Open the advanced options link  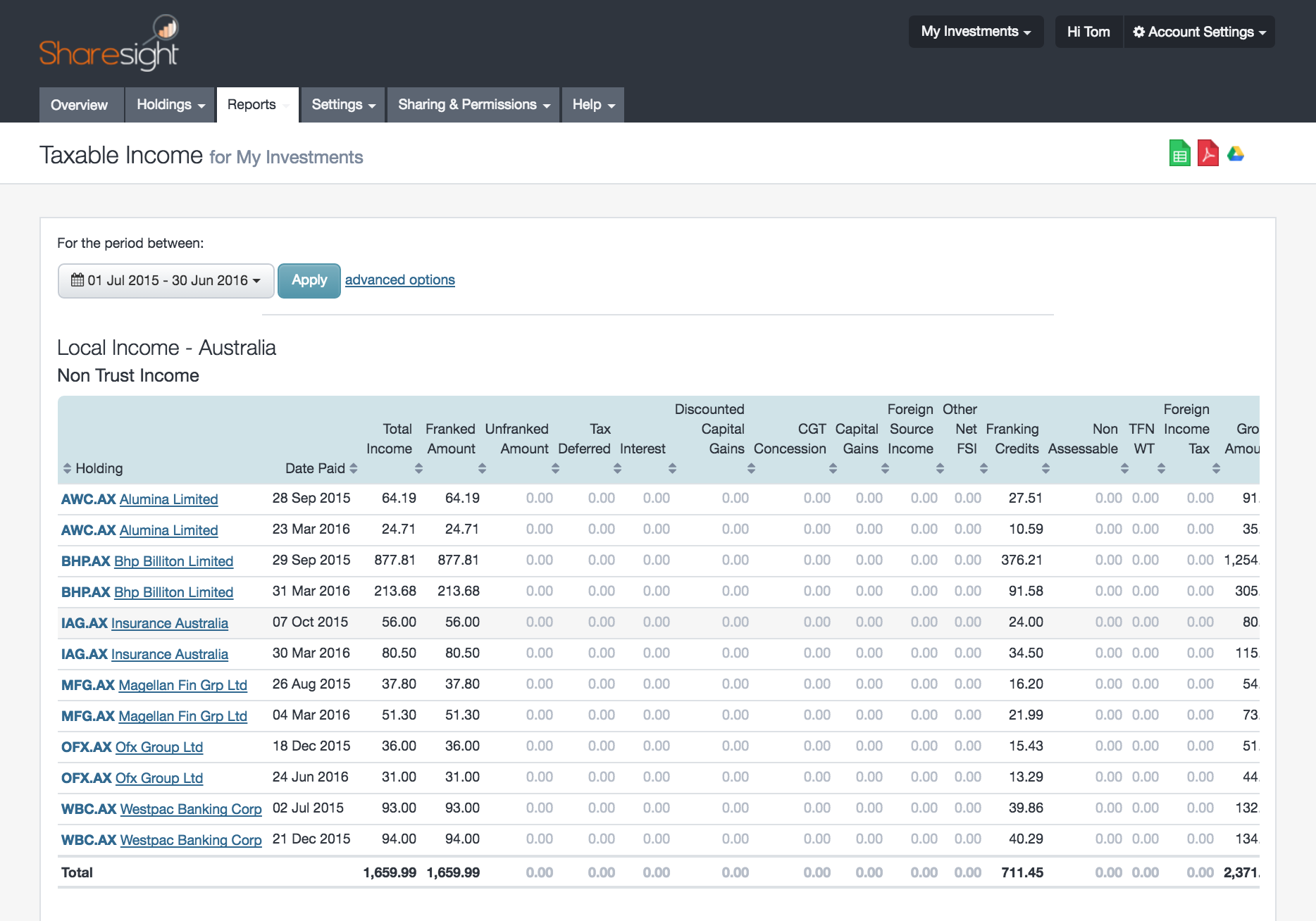[399, 280]
